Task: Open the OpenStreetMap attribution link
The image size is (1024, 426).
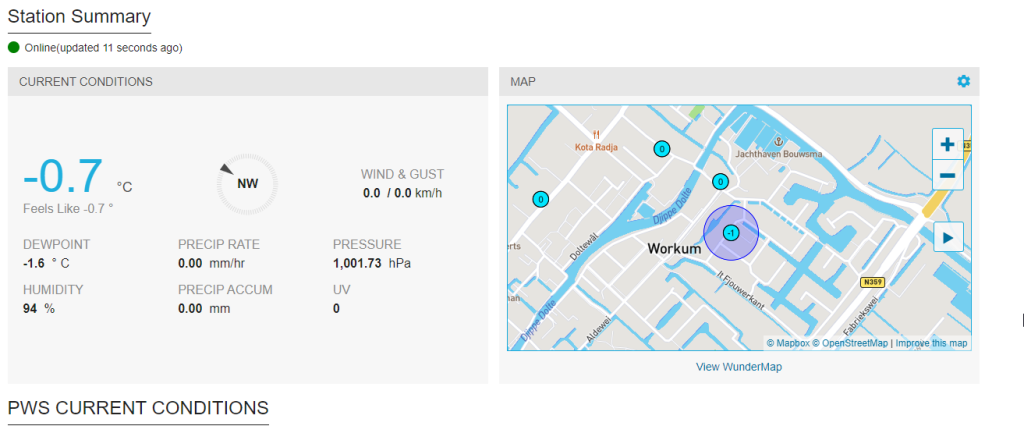Action: tap(850, 343)
